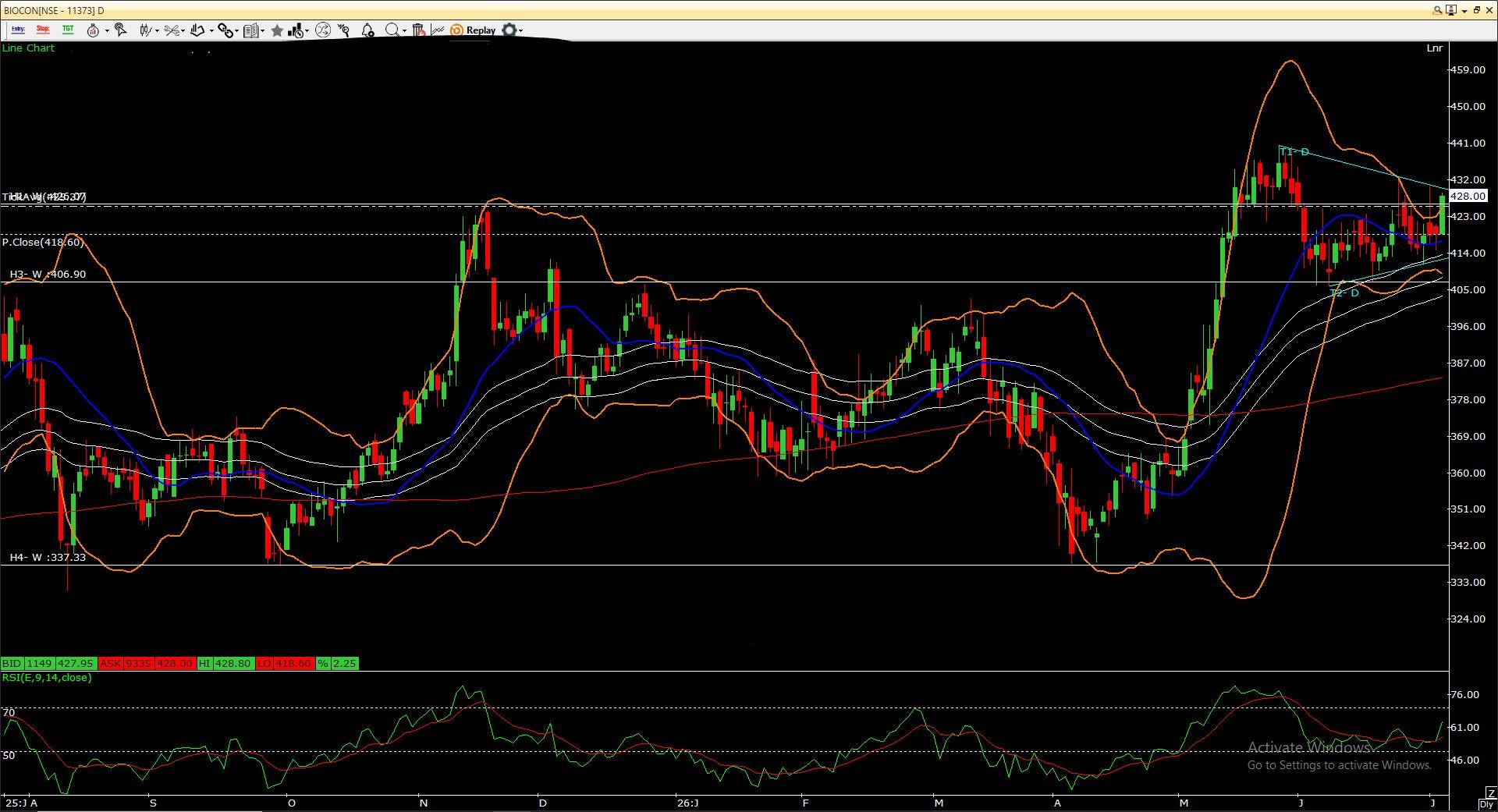1498x812 pixels.
Task: Expand the book icon dropdown arrow
Action: point(262,30)
